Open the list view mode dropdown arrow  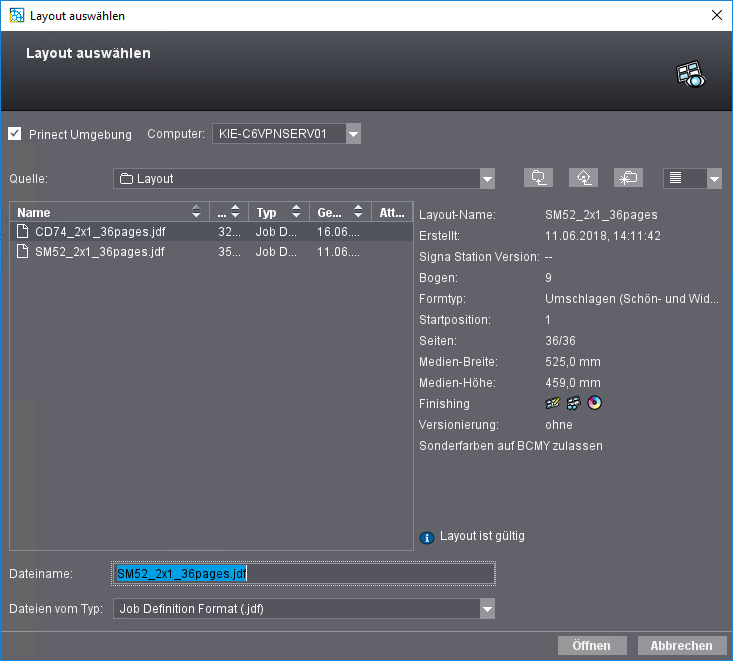pos(714,179)
